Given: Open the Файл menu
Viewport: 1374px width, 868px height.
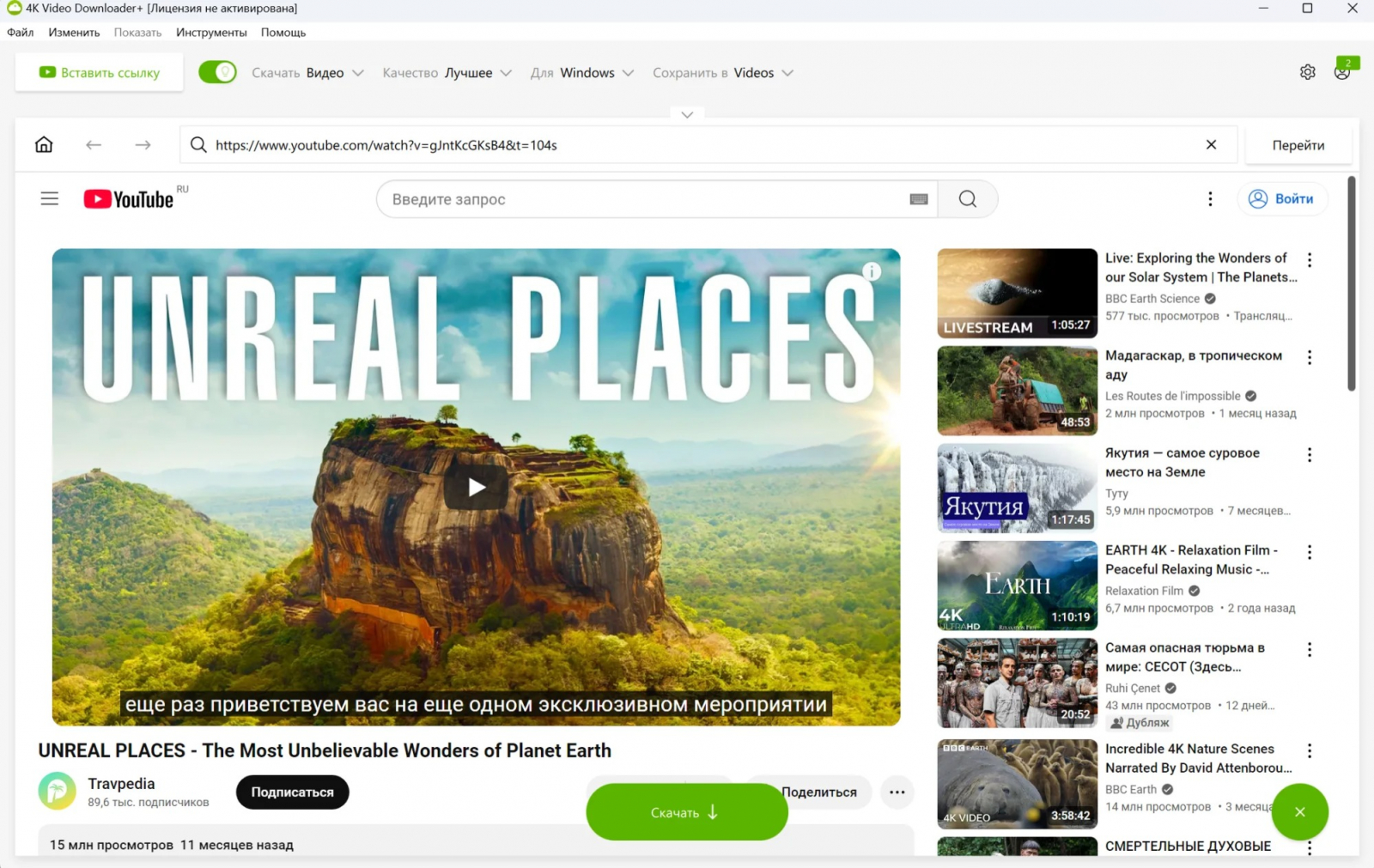Looking at the screenshot, I should (x=21, y=33).
